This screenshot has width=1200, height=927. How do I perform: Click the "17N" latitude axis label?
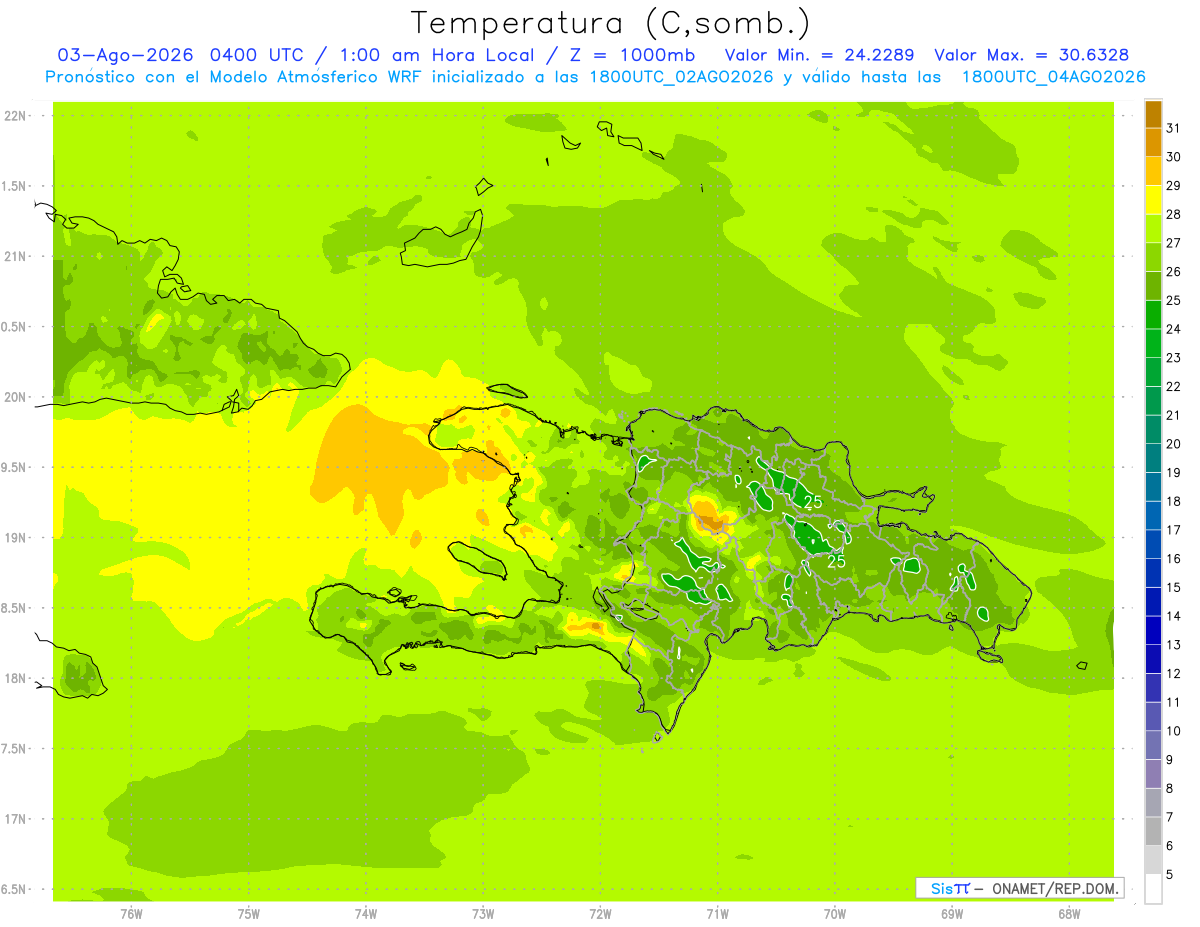pos(15,820)
